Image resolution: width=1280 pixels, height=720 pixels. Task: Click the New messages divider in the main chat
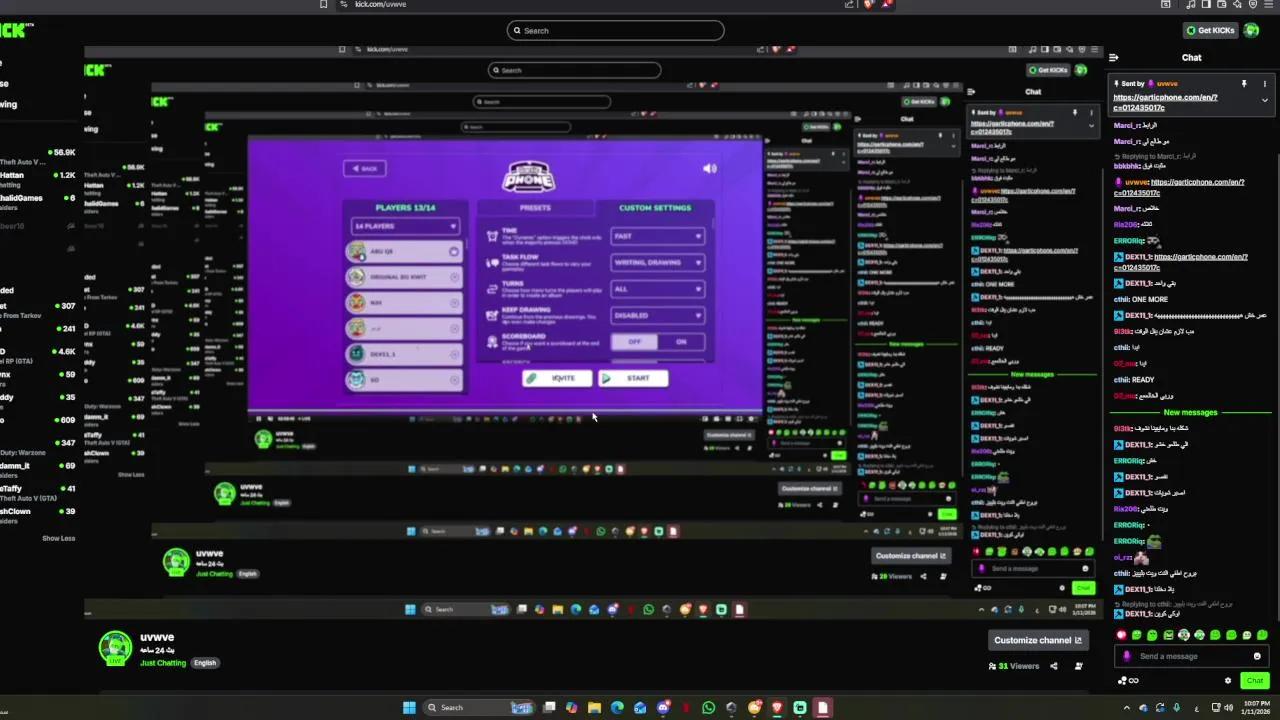click(1190, 412)
